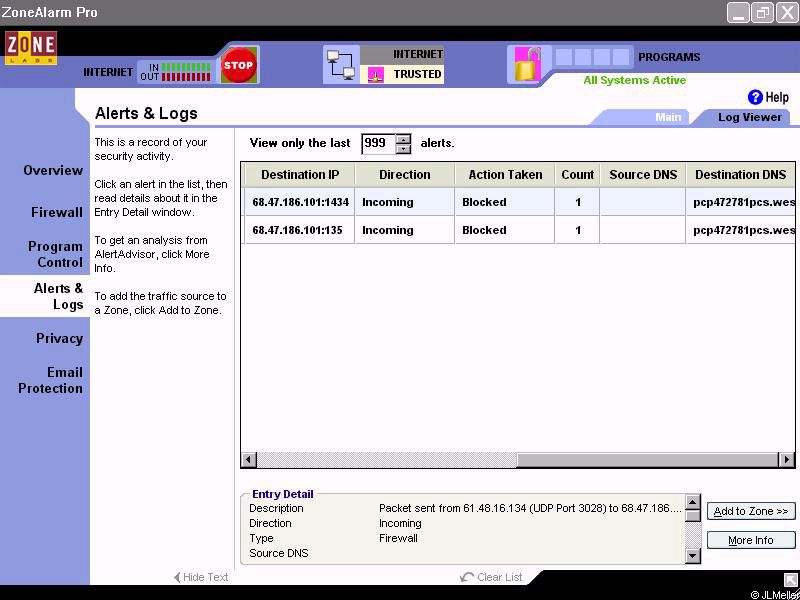The height and width of the screenshot is (600, 800).
Task: Click Entry Detail scroll up arrow
Action: pos(692,502)
